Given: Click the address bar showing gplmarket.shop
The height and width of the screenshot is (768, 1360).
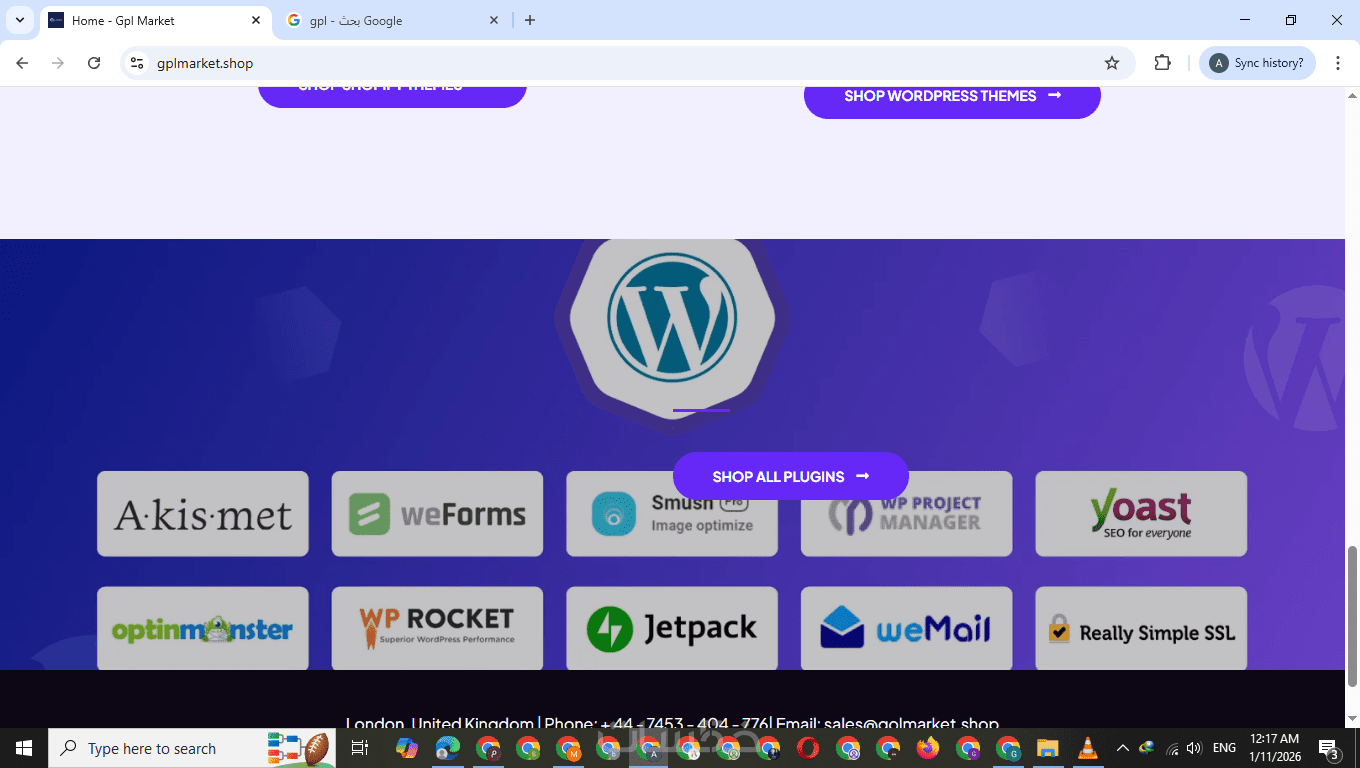Looking at the screenshot, I should coord(628,63).
